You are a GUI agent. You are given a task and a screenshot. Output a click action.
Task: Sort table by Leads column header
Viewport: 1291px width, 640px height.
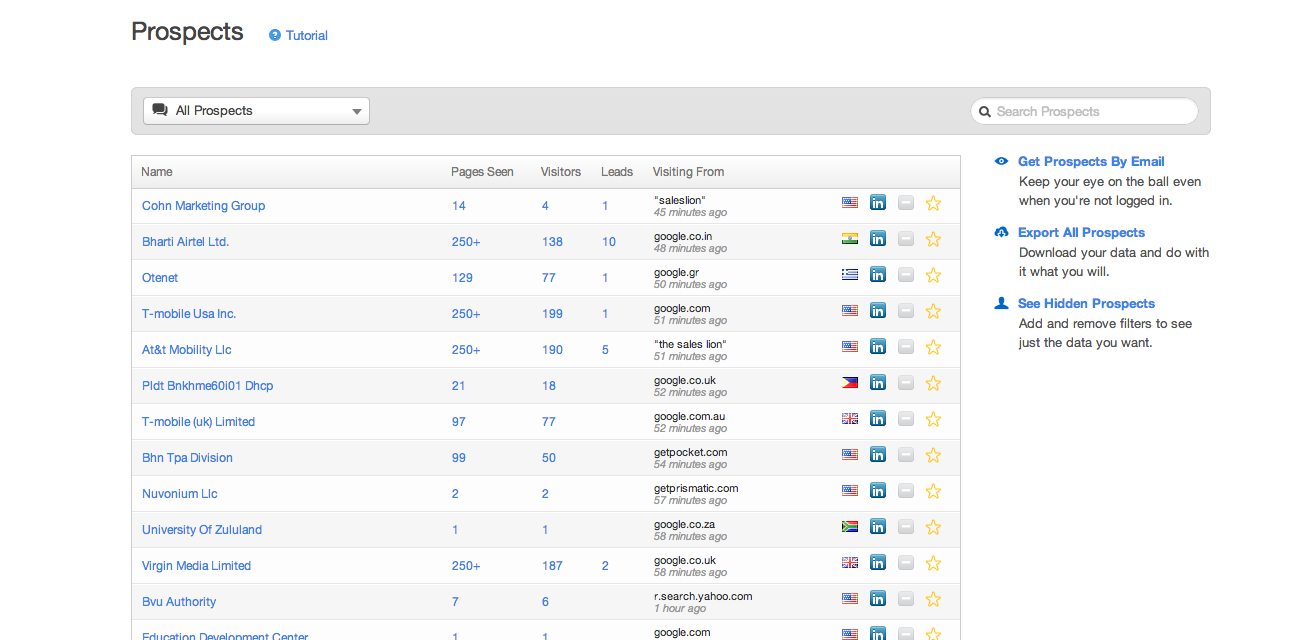coord(617,172)
